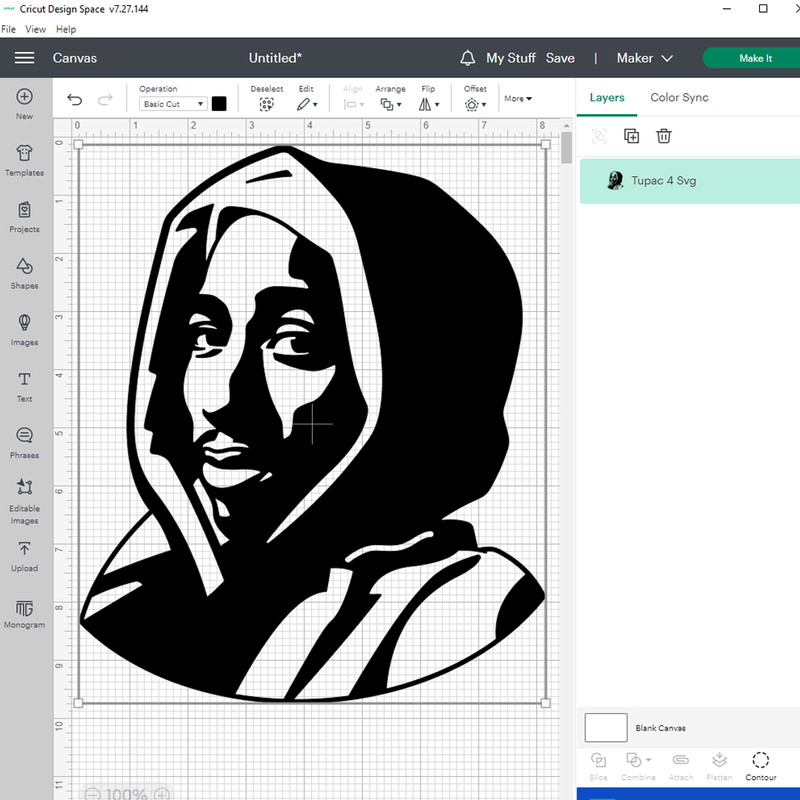Open the Monogram tool
This screenshot has width=800, height=800.
[x=24, y=613]
